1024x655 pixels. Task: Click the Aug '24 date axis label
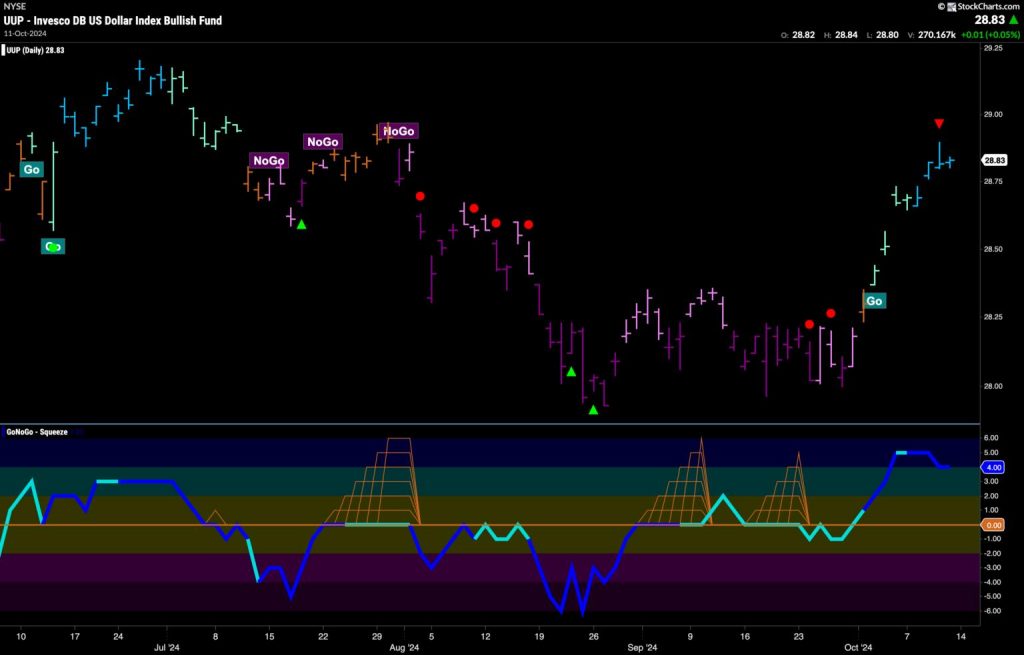[404, 648]
